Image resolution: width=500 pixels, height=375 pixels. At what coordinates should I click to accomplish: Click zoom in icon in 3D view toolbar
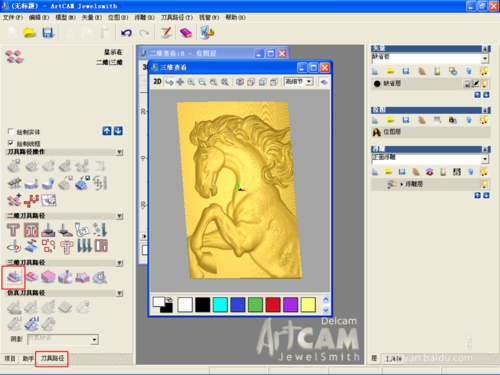pos(191,82)
